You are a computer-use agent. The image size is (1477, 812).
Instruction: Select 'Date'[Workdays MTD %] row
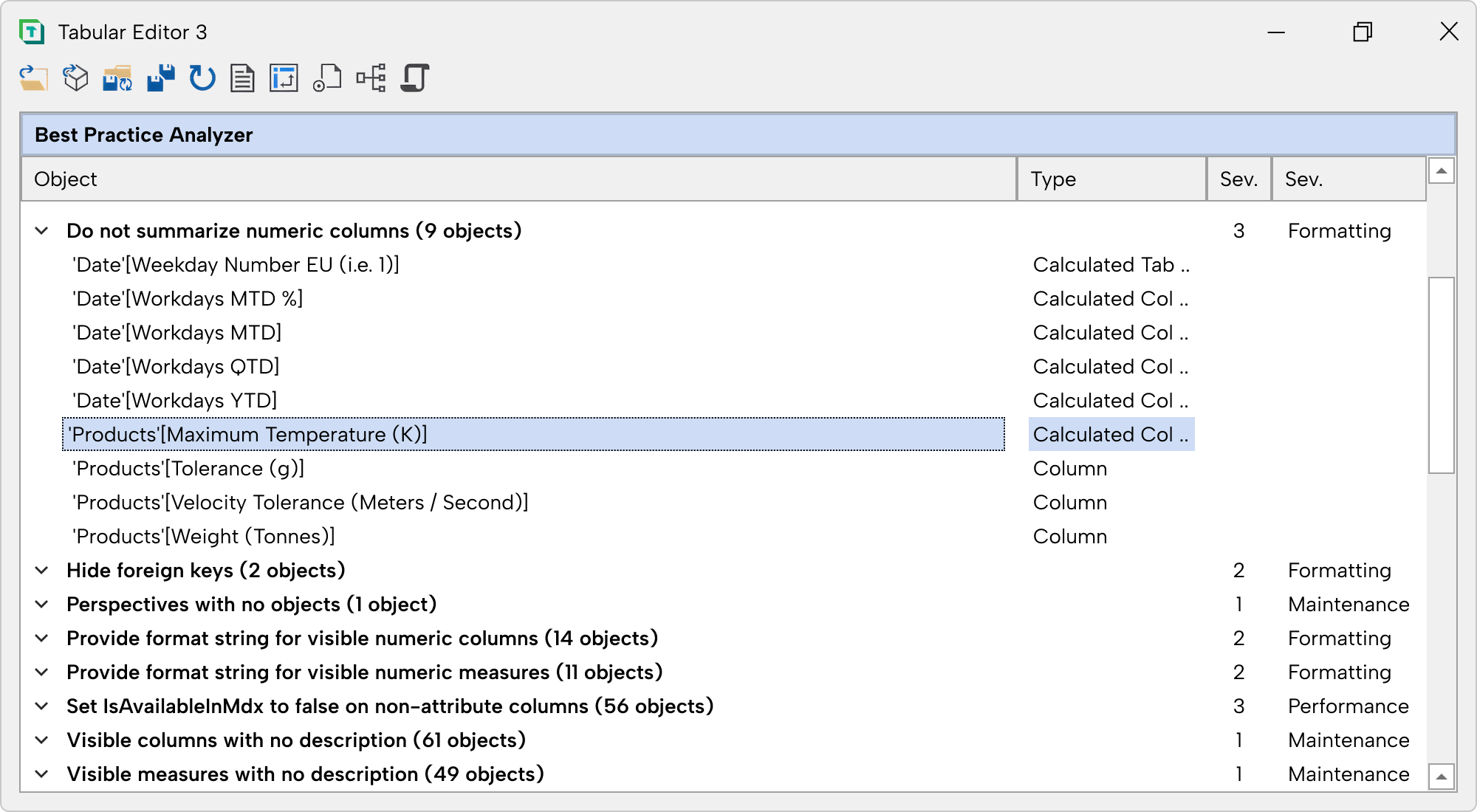tap(534, 299)
